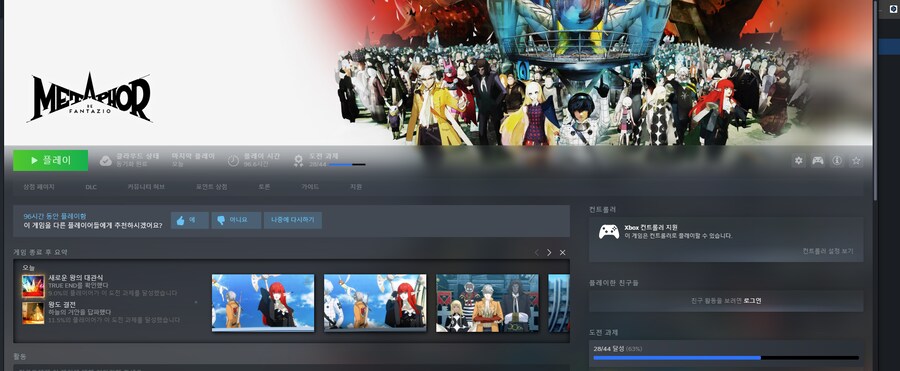
Task: Go to previous post-game summary
Action: [537, 253]
